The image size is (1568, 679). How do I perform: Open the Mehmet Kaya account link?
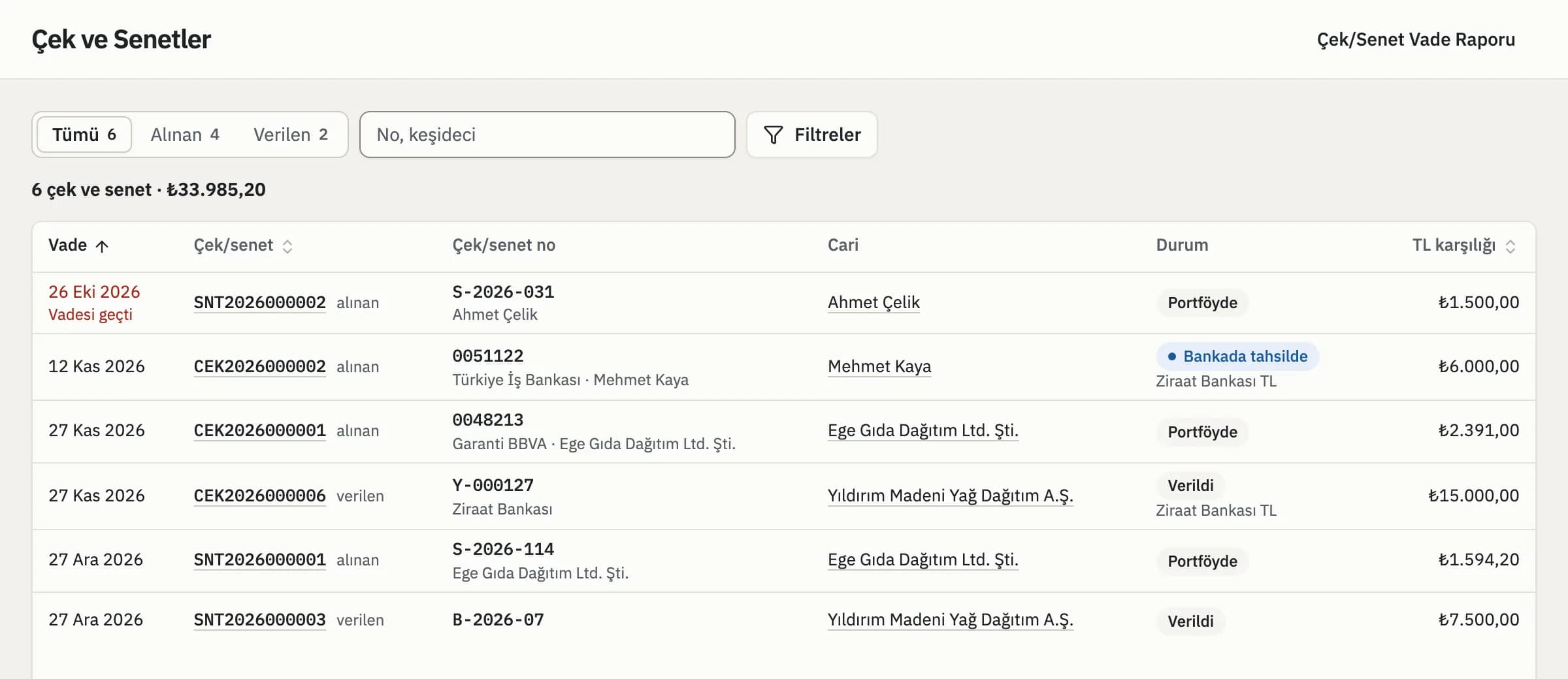(879, 366)
